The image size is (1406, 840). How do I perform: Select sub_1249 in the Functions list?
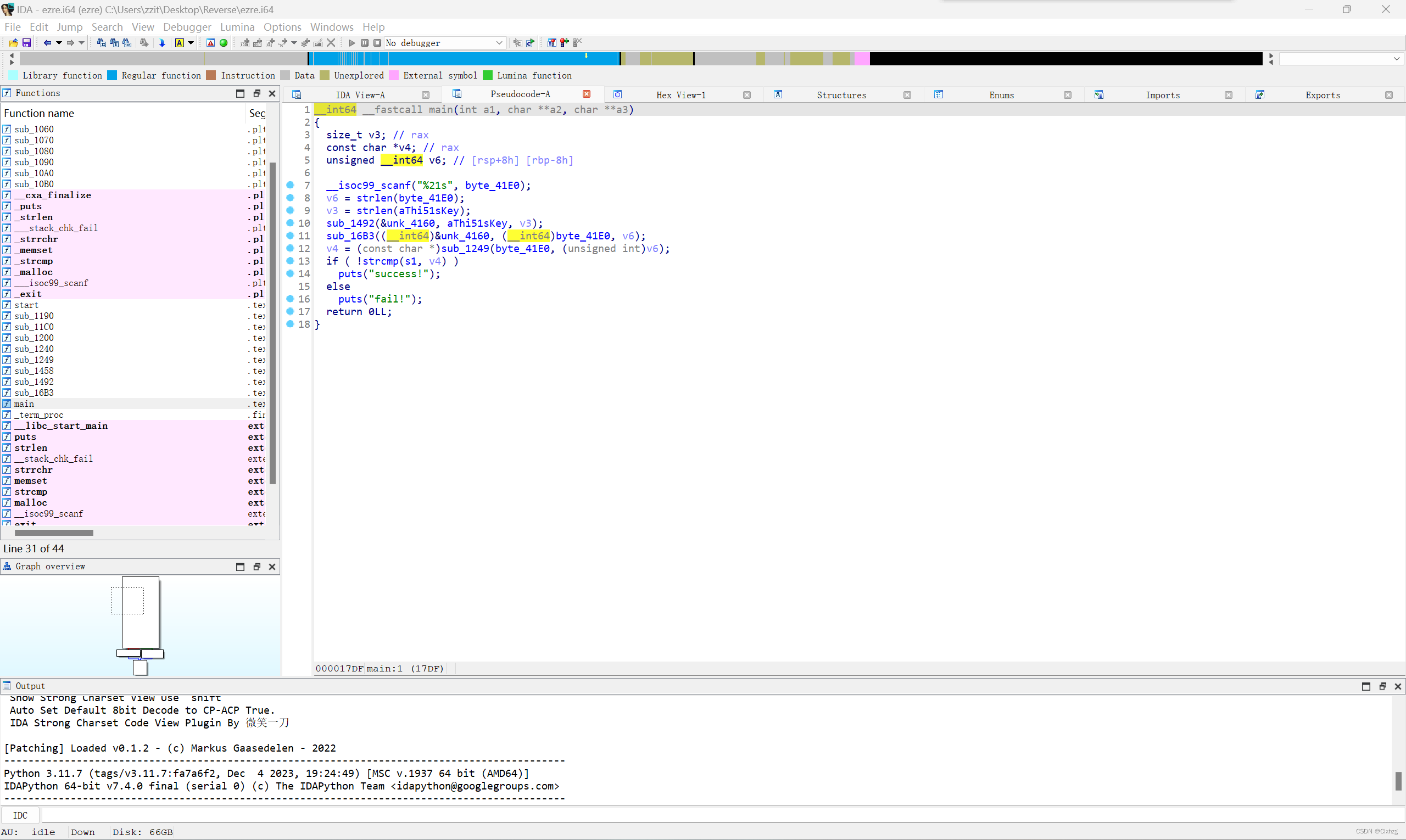[x=34, y=360]
